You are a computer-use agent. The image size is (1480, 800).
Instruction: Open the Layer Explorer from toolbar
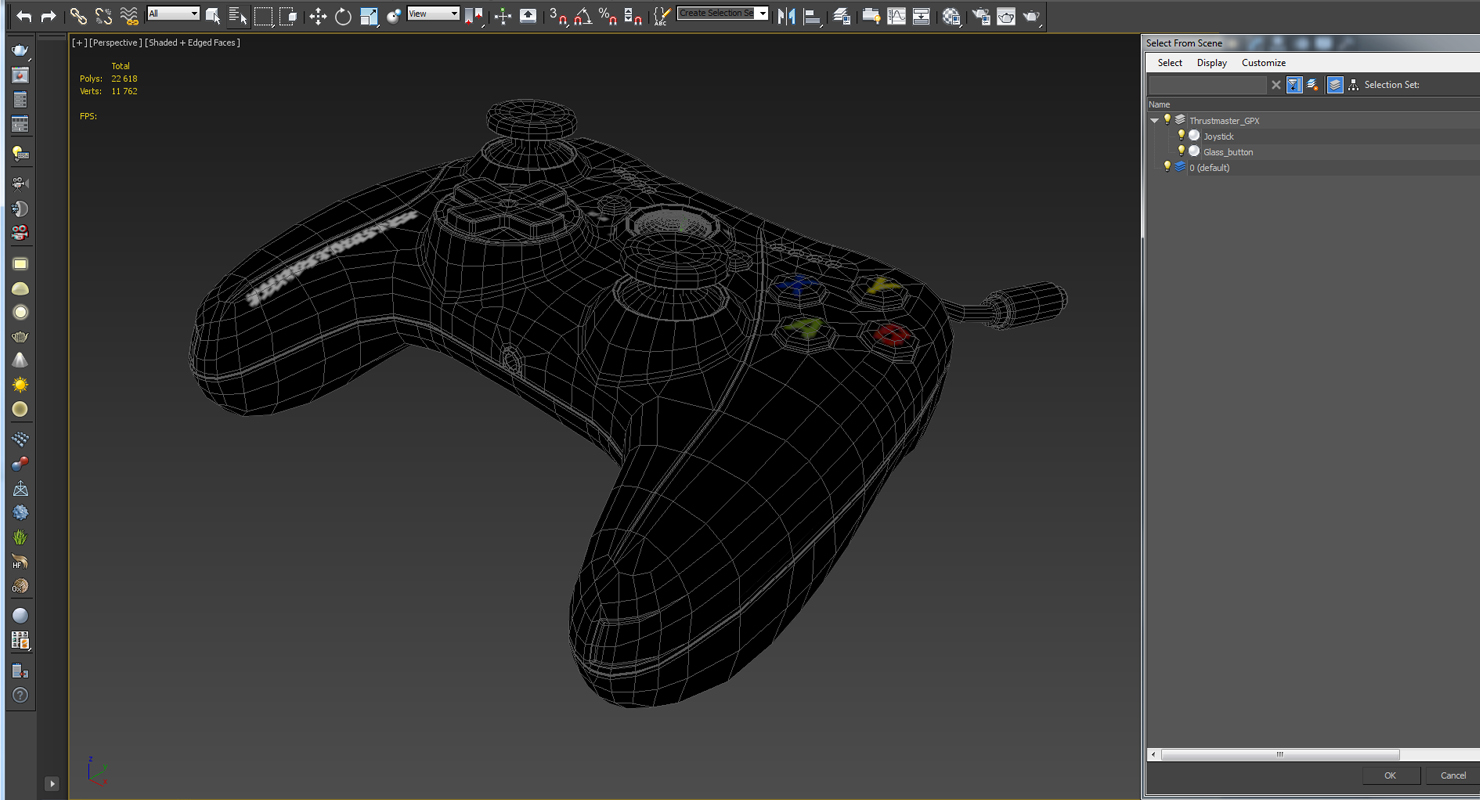pyautogui.click(x=842, y=16)
